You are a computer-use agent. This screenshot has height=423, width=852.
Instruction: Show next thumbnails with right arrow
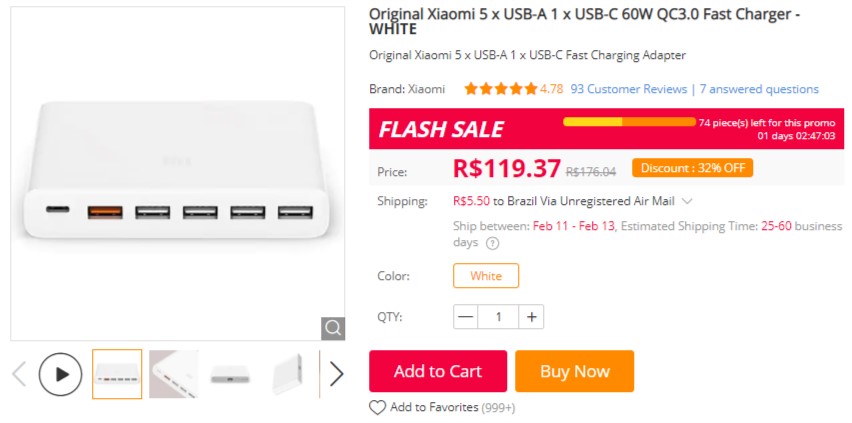tap(336, 374)
